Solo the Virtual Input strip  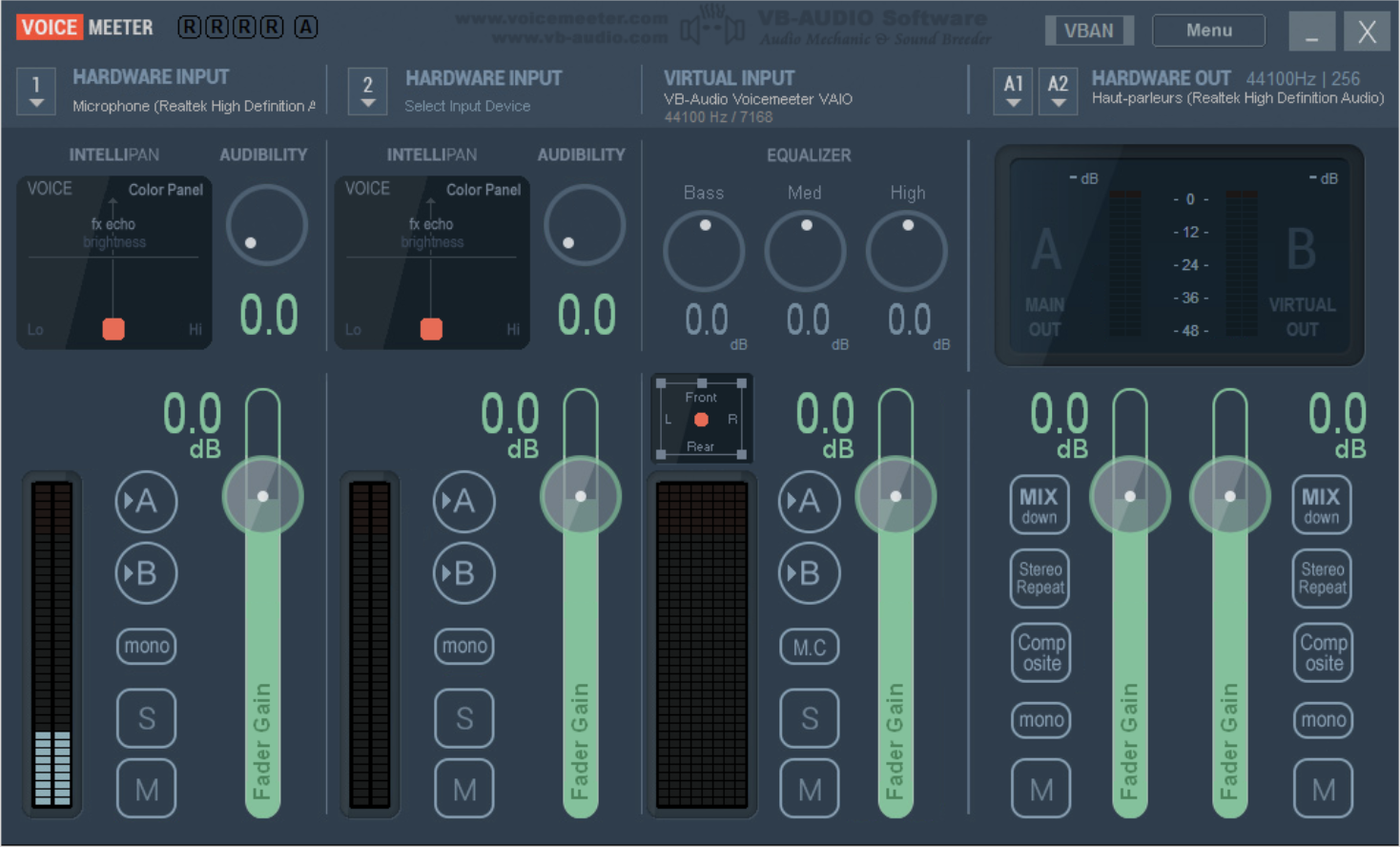point(809,717)
